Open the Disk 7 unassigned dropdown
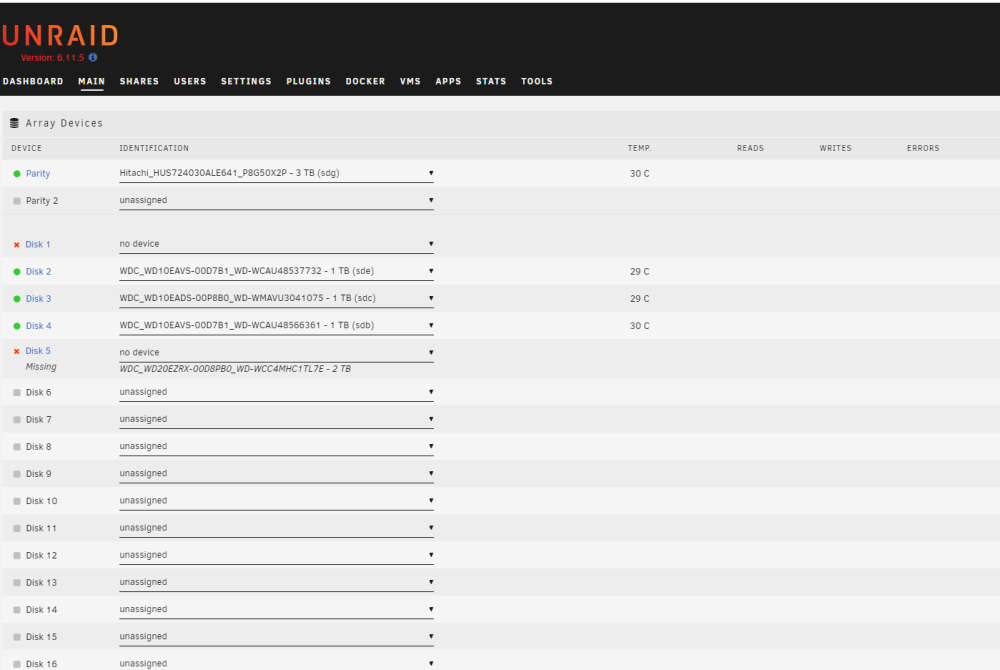Viewport: 1000px width, 670px height. coord(276,419)
